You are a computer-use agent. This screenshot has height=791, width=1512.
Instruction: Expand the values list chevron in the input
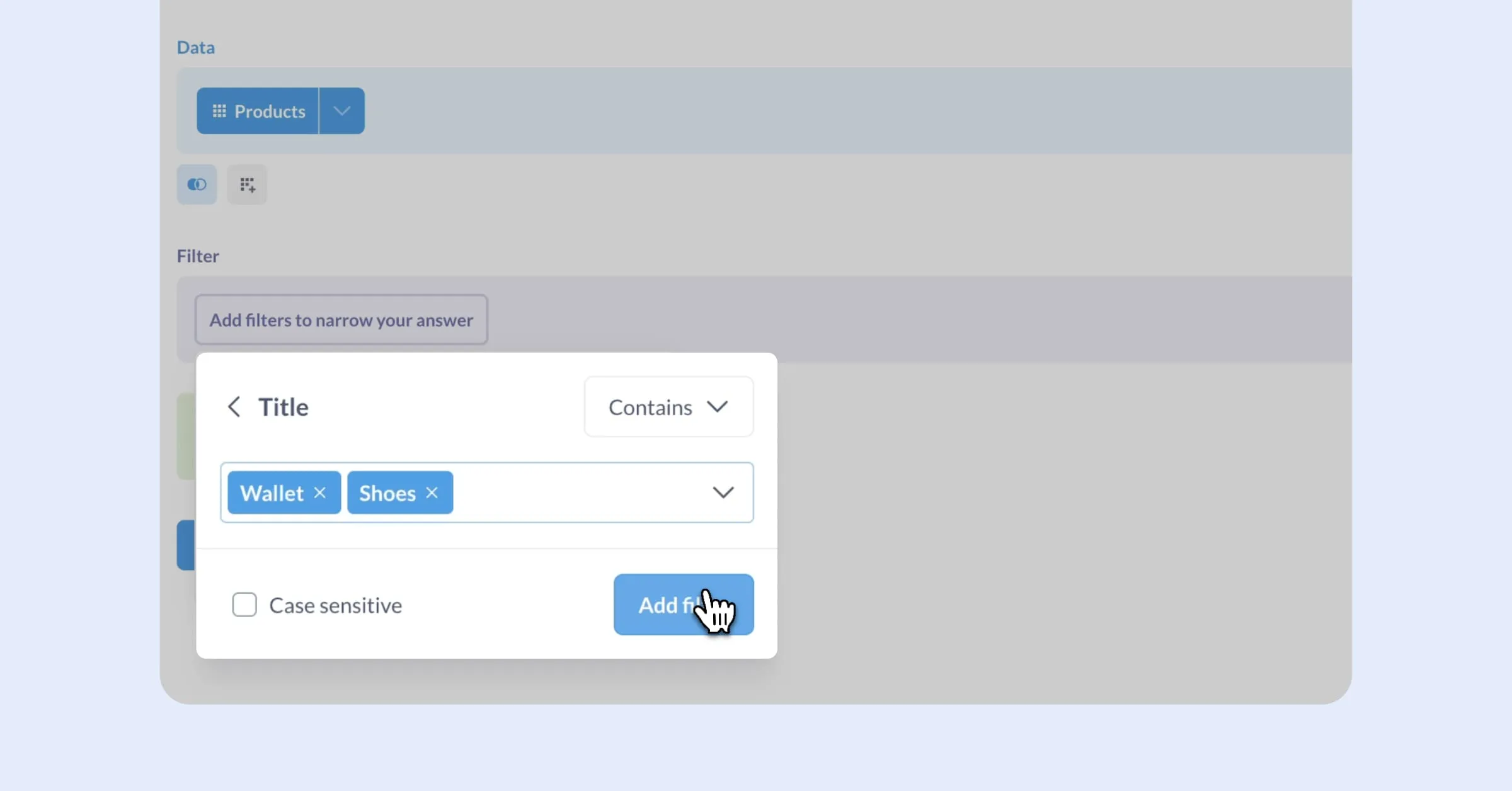coord(723,492)
